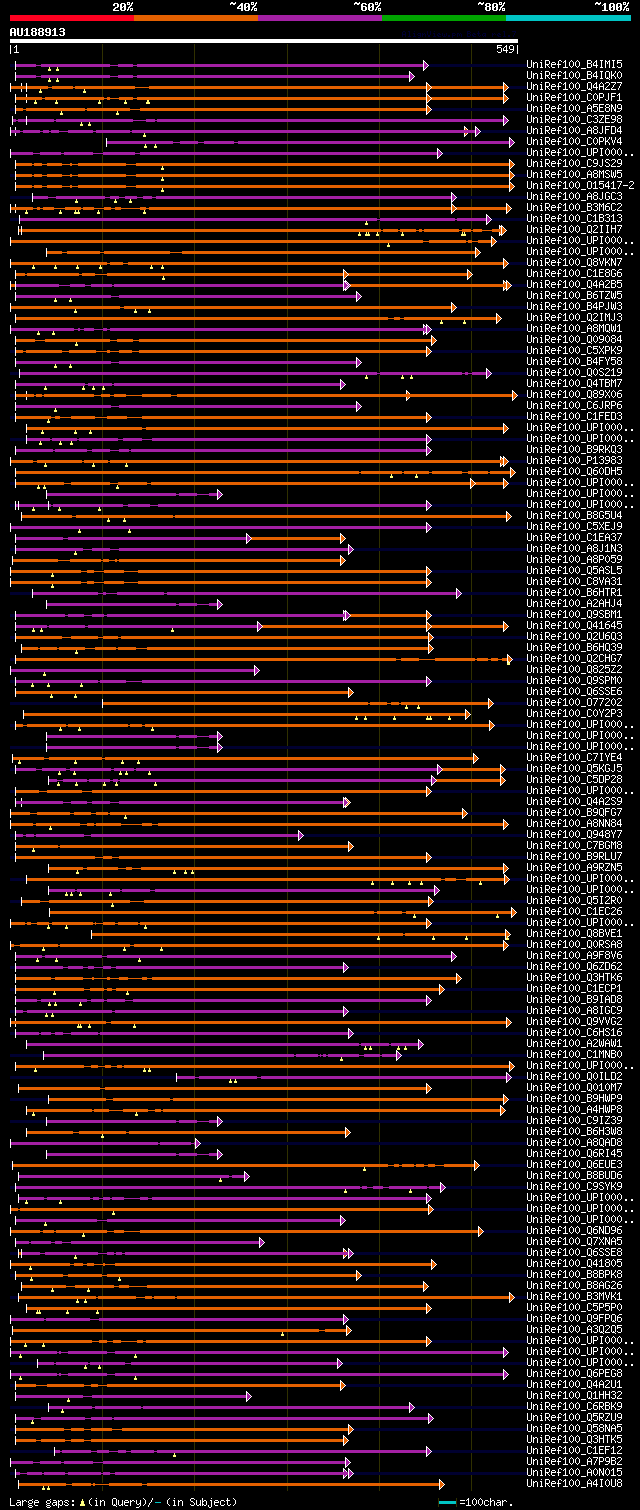Open hit UniRef100_P13983
The image size is (640, 1510).
(x=574, y=460)
